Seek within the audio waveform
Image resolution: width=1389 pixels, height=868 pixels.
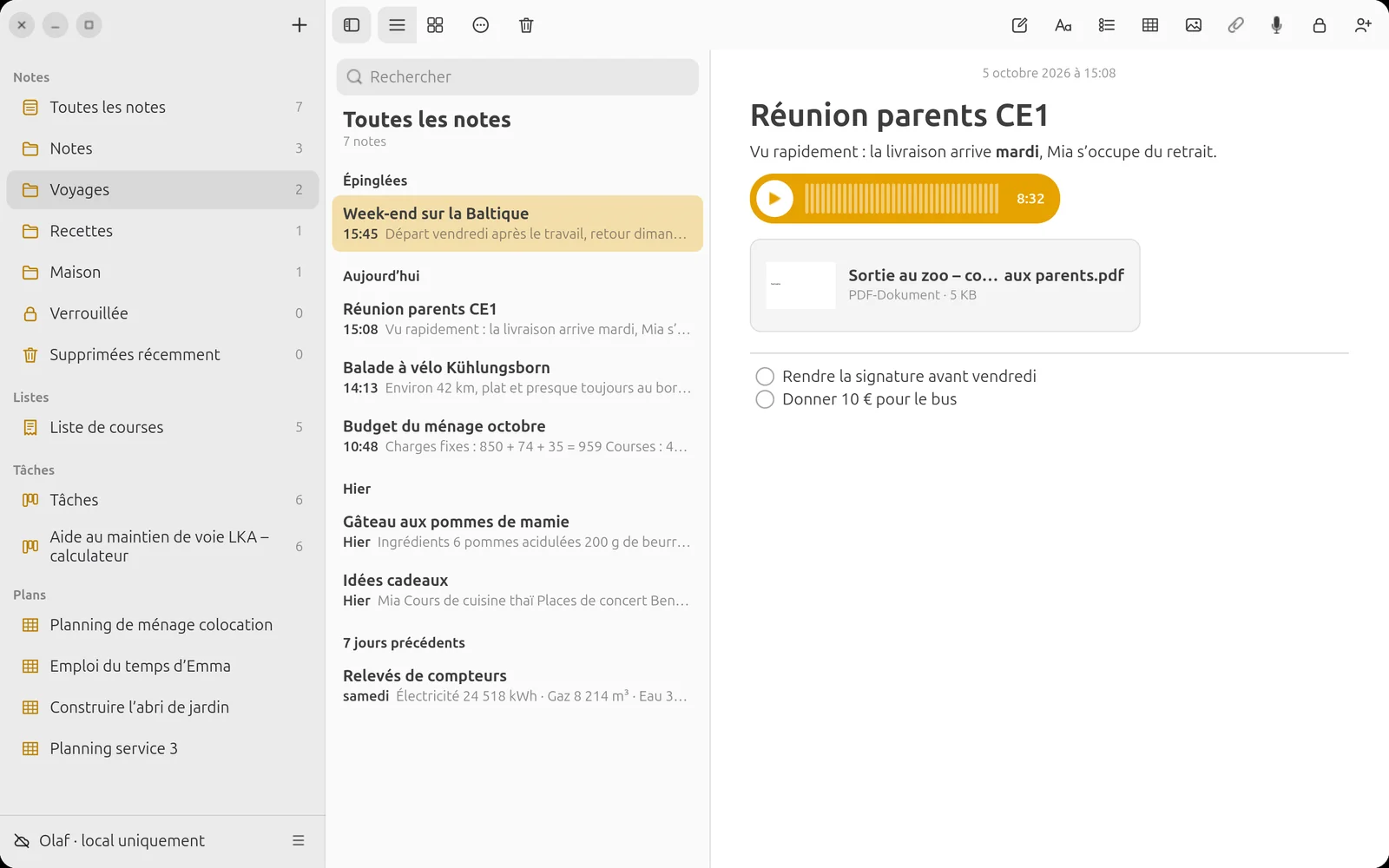(902, 199)
